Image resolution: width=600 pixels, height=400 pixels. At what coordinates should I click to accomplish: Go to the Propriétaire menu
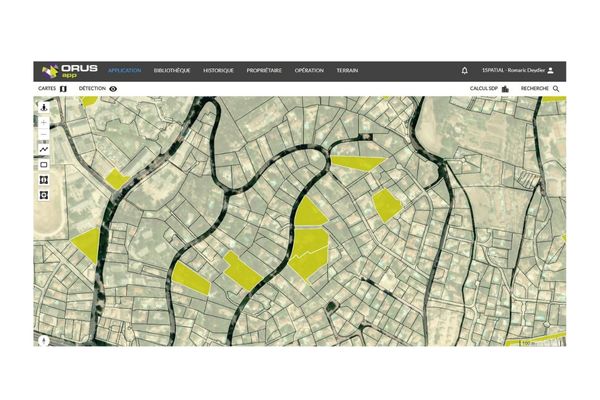(264, 71)
